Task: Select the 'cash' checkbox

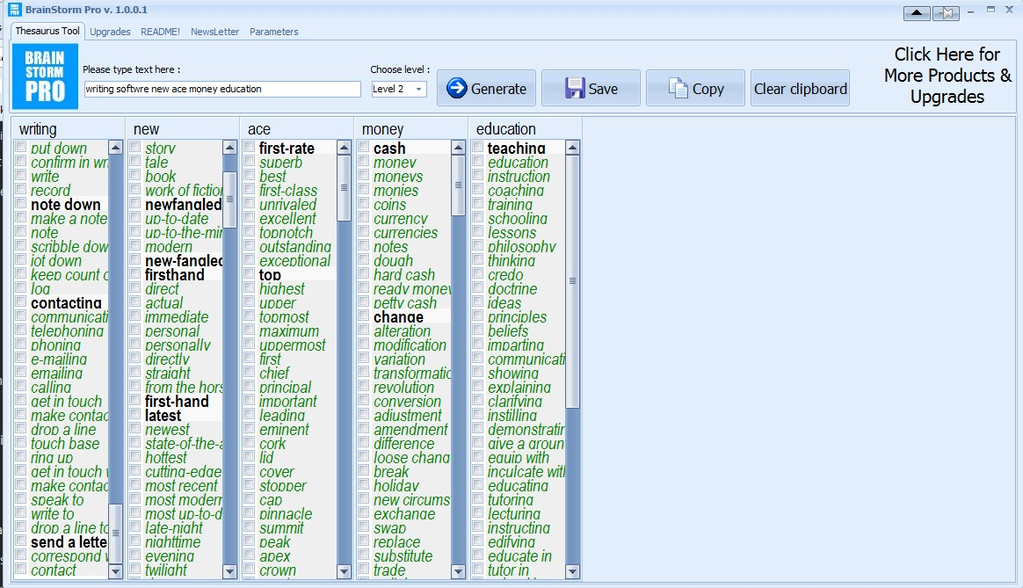Action: coord(364,147)
